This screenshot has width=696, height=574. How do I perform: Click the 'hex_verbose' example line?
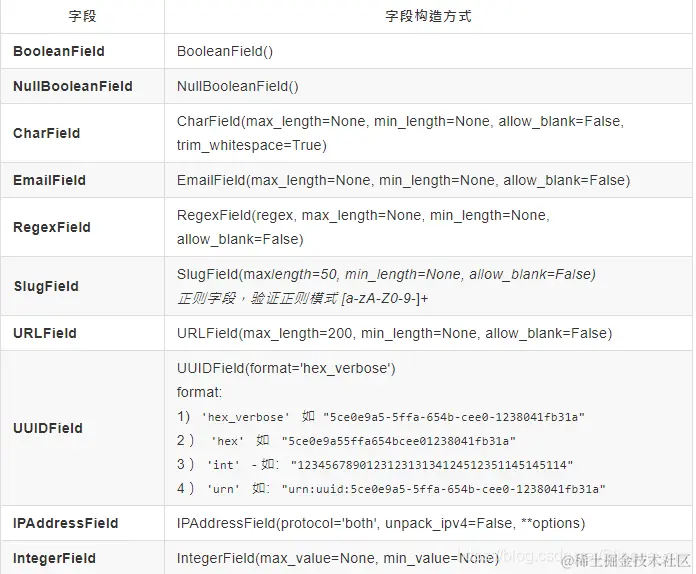(x=380, y=417)
